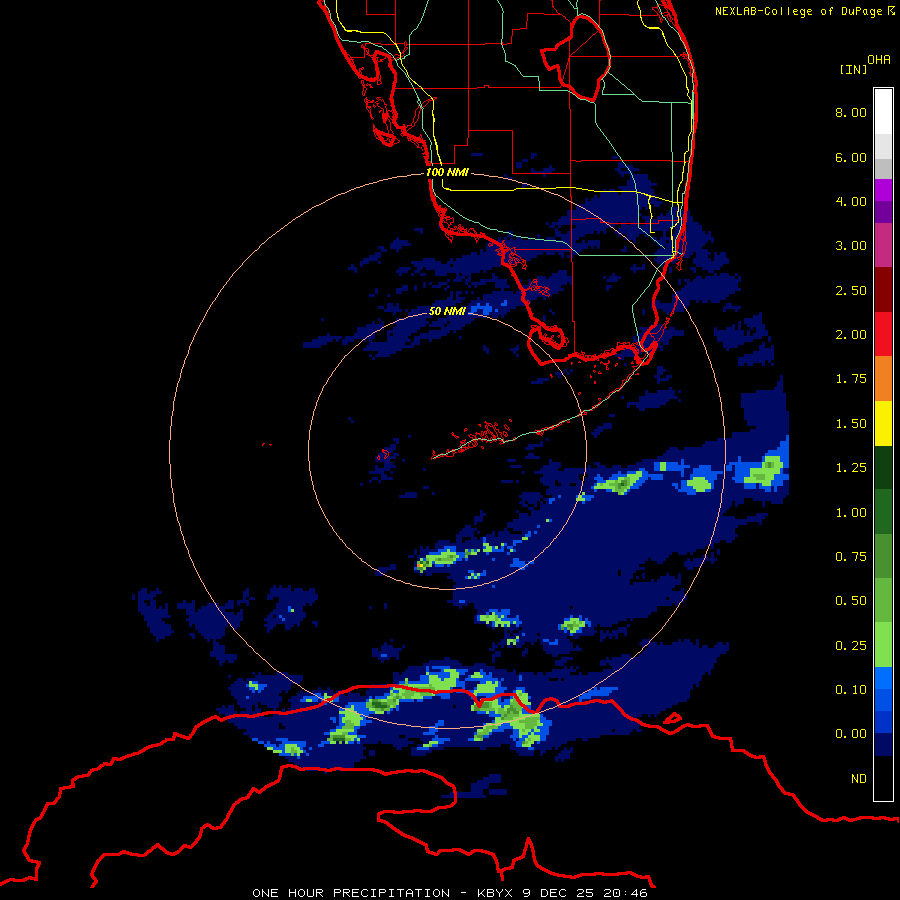Click the 0.50 legend value
The height and width of the screenshot is (900, 900).
851,601
